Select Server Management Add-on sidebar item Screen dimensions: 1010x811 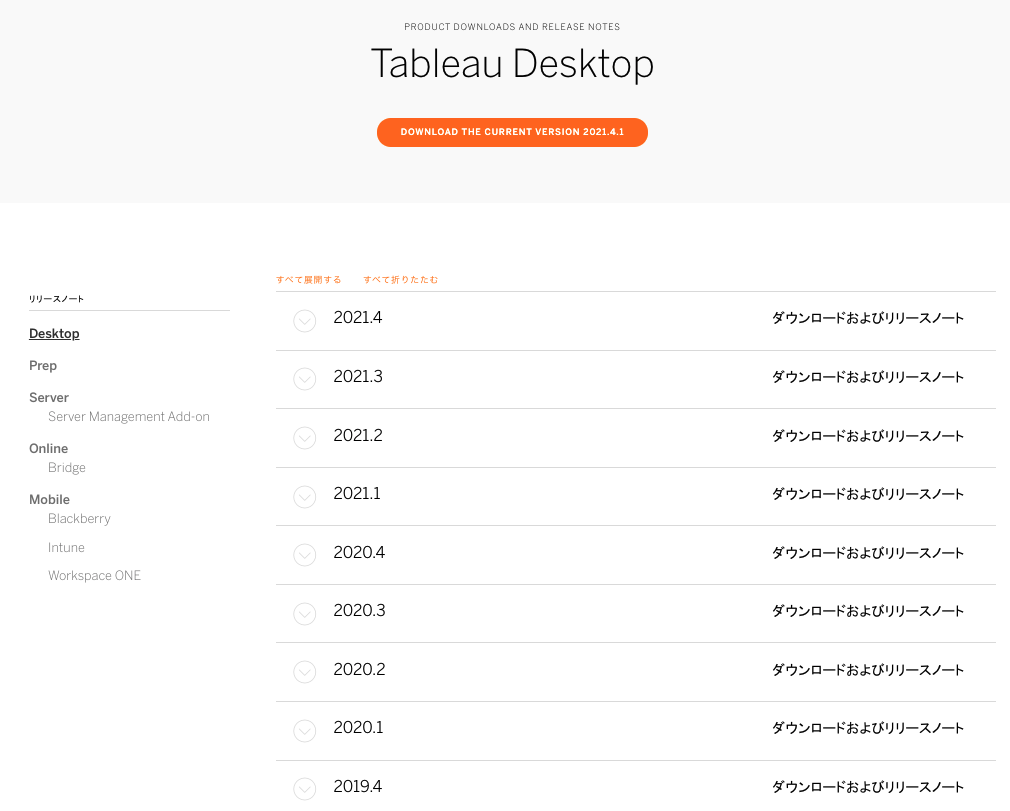[129, 417]
